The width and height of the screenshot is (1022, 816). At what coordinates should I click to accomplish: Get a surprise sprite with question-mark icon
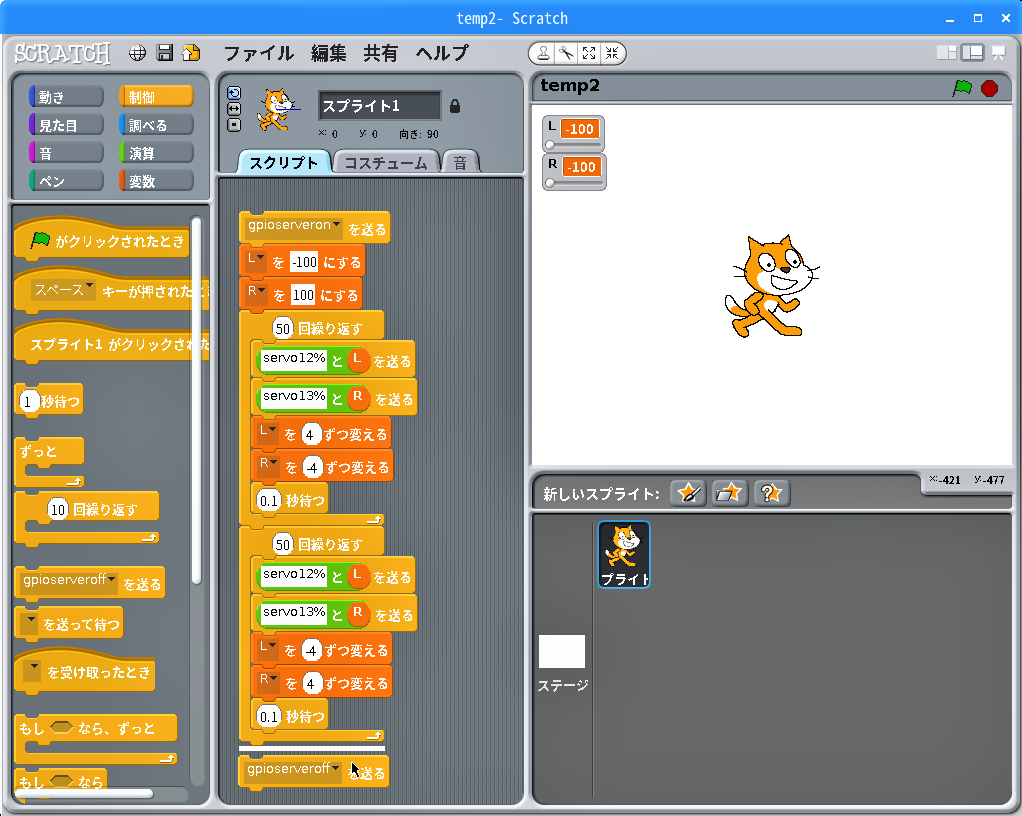pos(771,493)
